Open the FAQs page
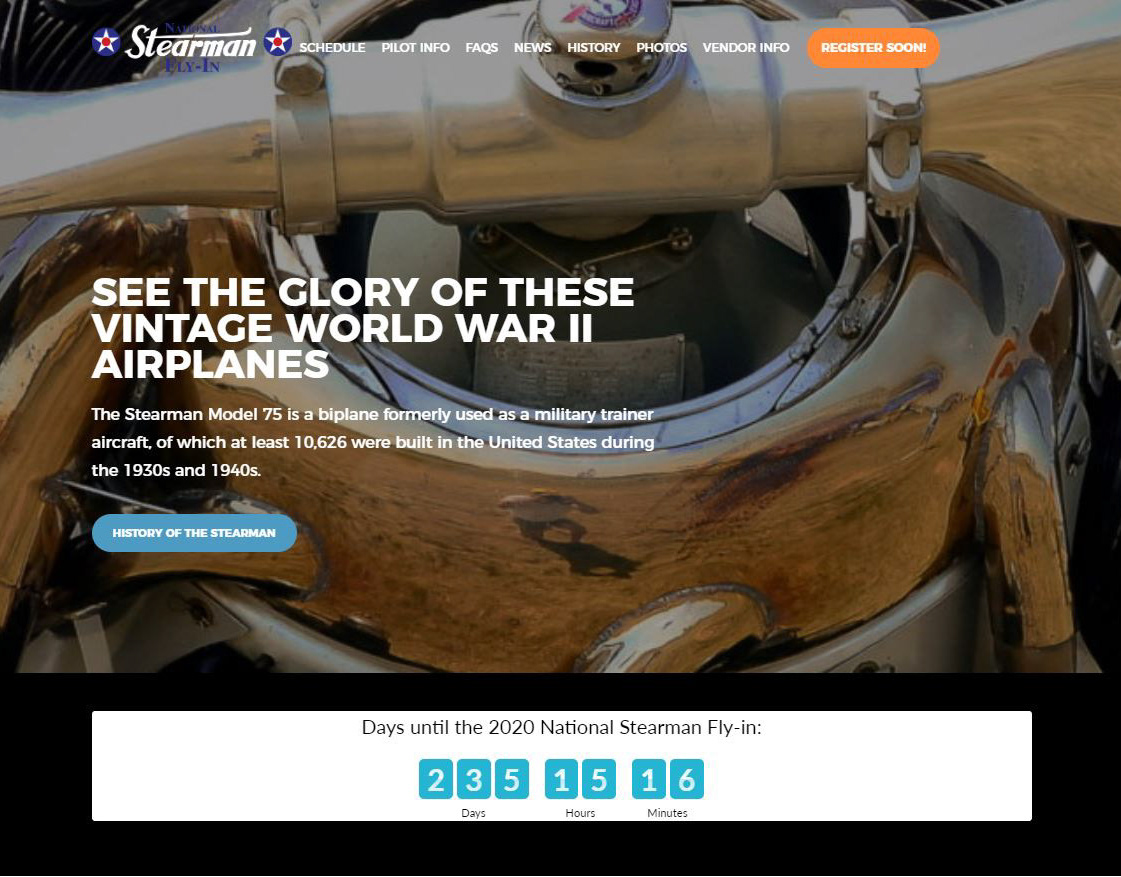Image resolution: width=1121 pixels, height=877 pixels. pos(482,48)
